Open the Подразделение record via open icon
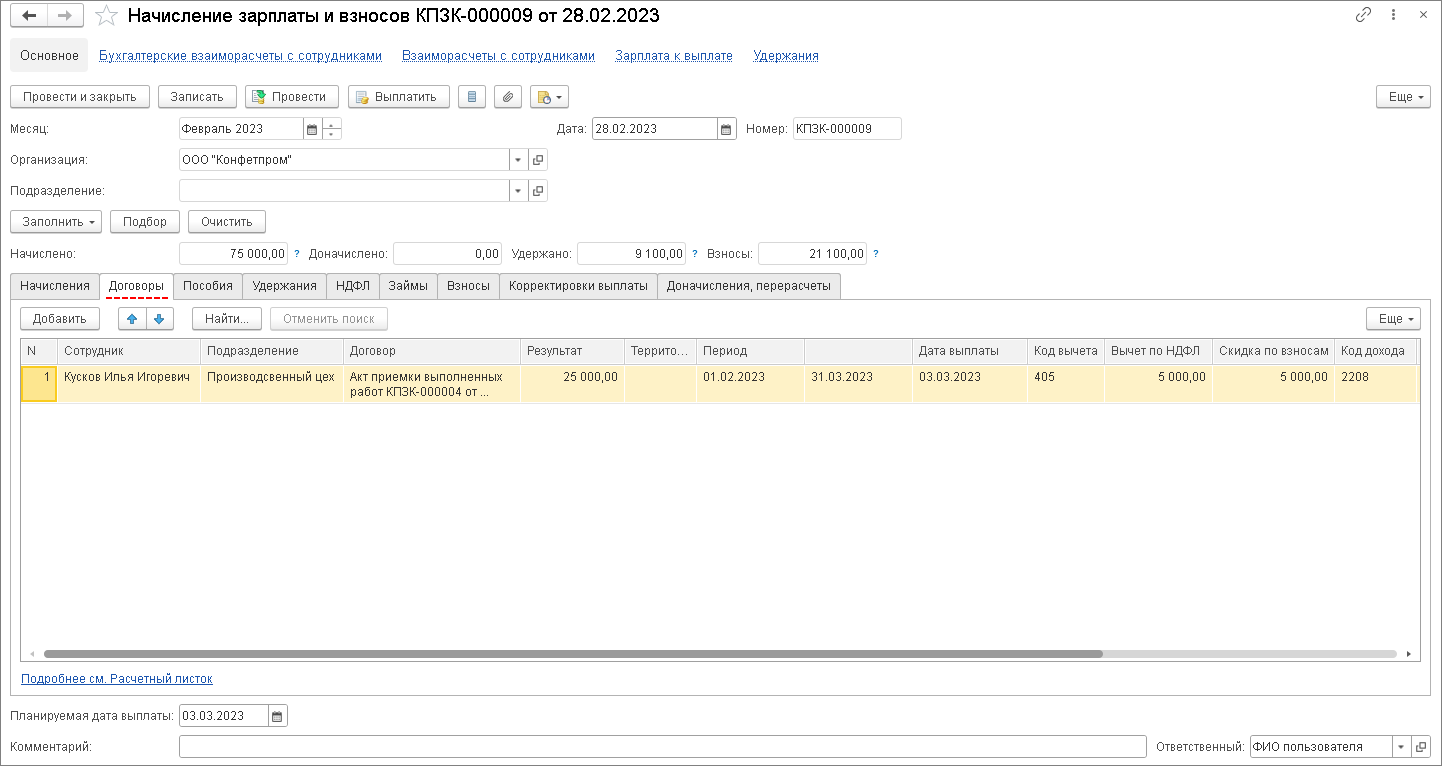Screen dimensions: 1442x766 click(x=538, y=191)
